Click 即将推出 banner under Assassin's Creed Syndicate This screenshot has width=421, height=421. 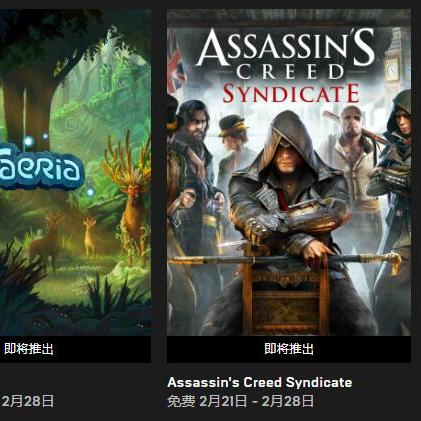pyautogui.click(x=289, y=349)
